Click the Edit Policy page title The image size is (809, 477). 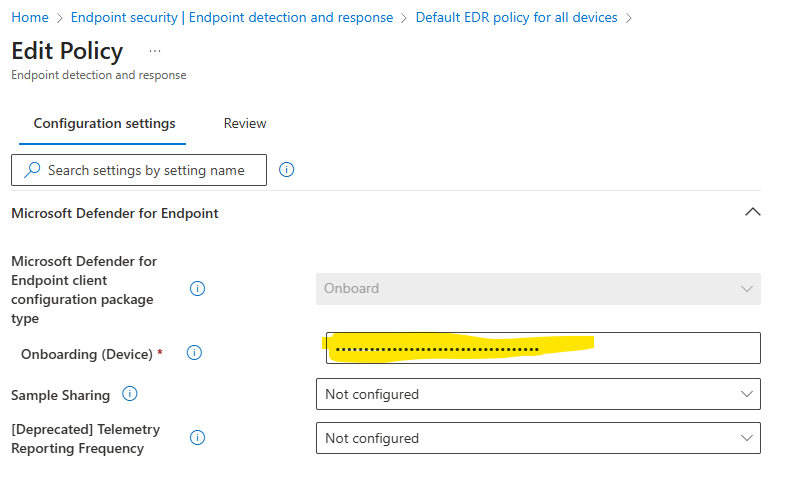coord(67,51)
